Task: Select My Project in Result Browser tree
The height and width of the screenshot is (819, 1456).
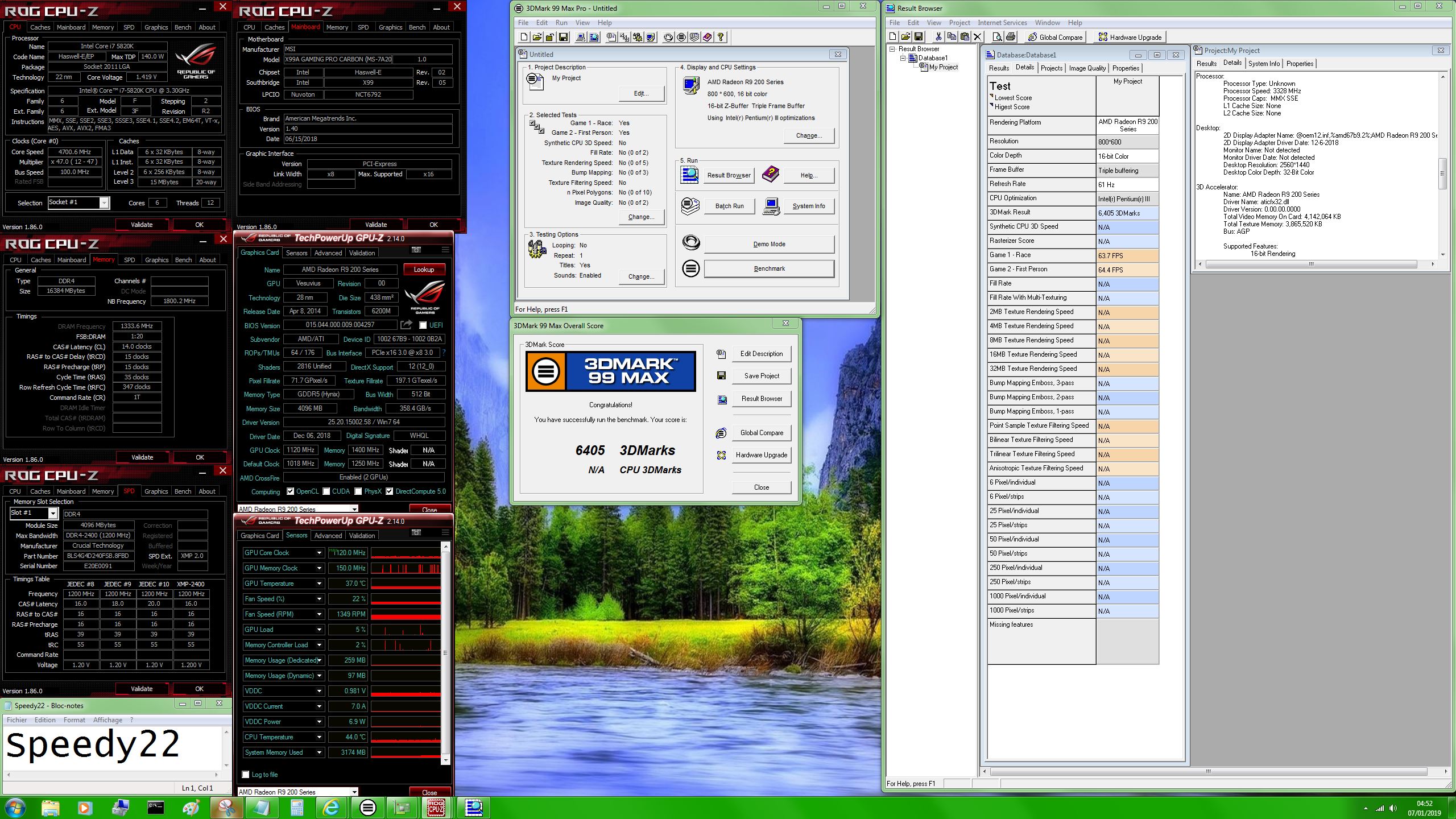Action: coord(944,67)
